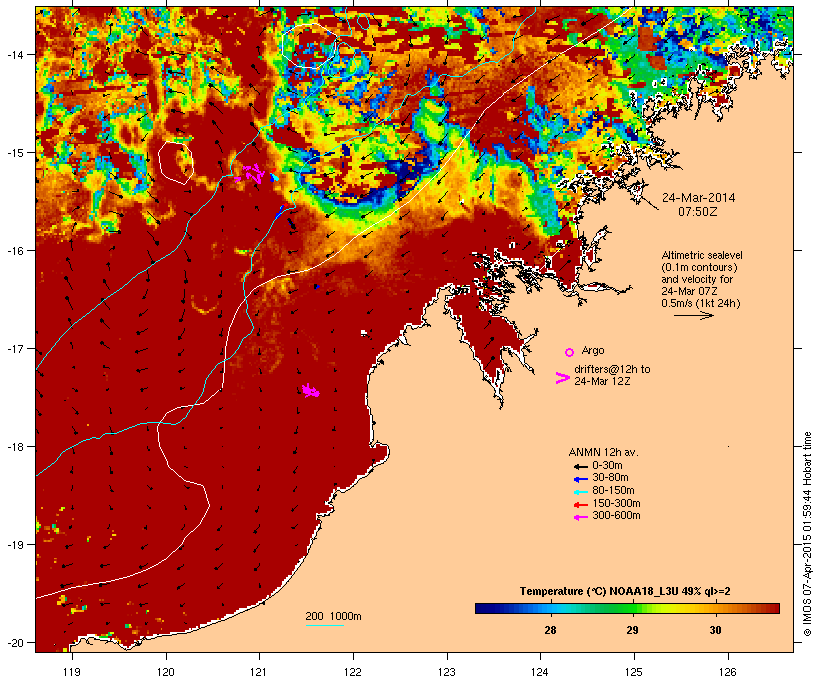Click the 'Argo' legend label
Viewport: 820px width, 680px height.
tap(593, 350)
